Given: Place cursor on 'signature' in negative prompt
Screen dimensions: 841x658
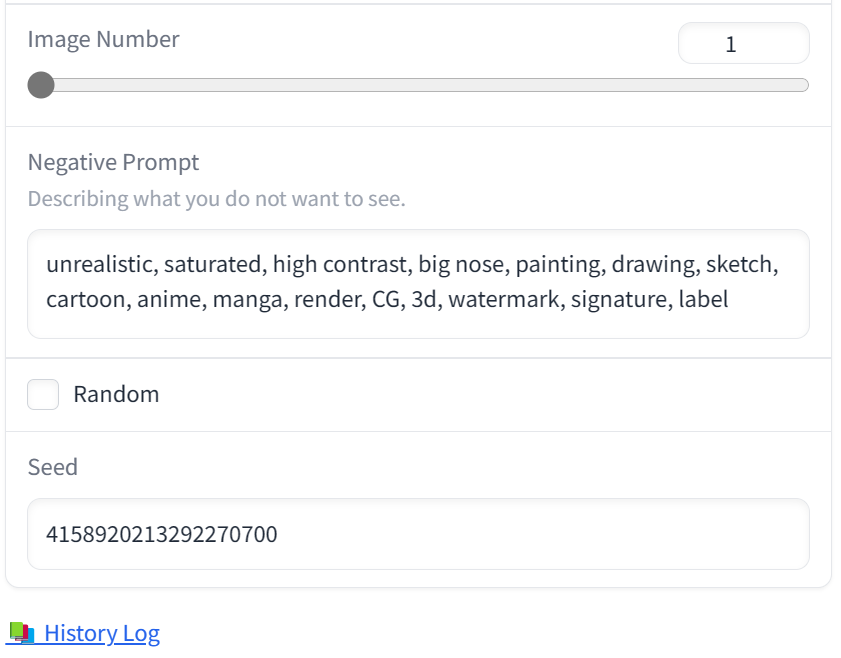Looking at the screenshot, I should [x=618, y=299].
